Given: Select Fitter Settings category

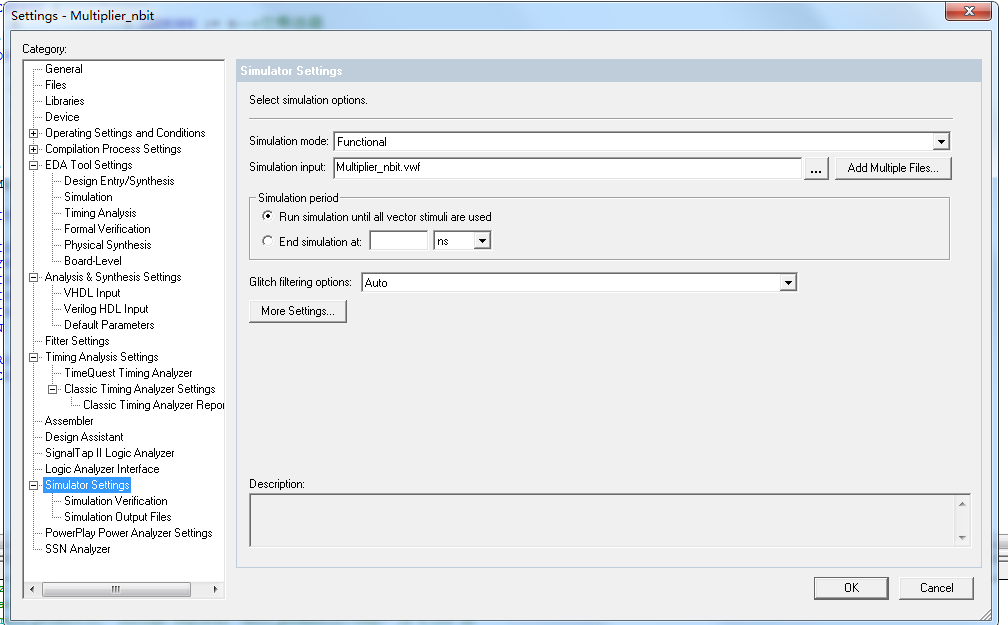Looking at the screenshot, I should coord(77,341).
